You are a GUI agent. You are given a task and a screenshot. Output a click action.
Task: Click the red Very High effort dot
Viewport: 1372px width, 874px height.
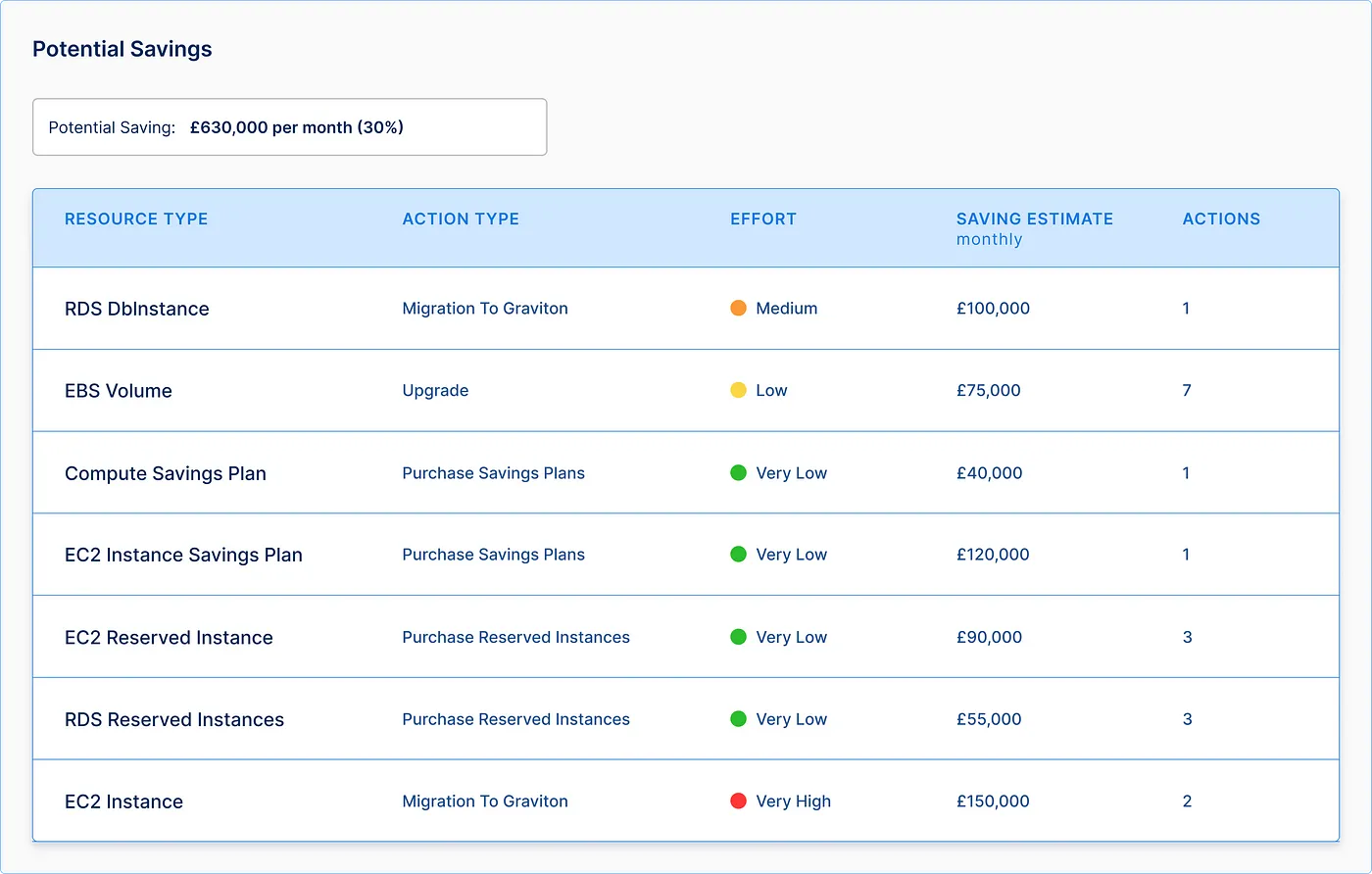coord(739,801)
